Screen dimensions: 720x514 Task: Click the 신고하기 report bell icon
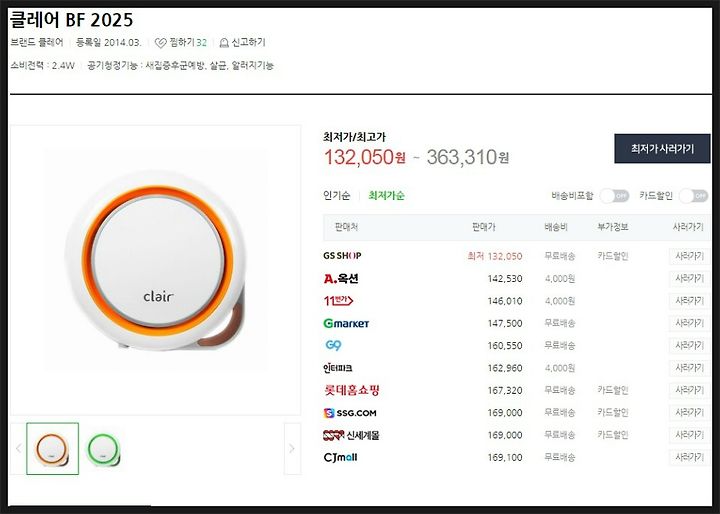pos(224,43)
